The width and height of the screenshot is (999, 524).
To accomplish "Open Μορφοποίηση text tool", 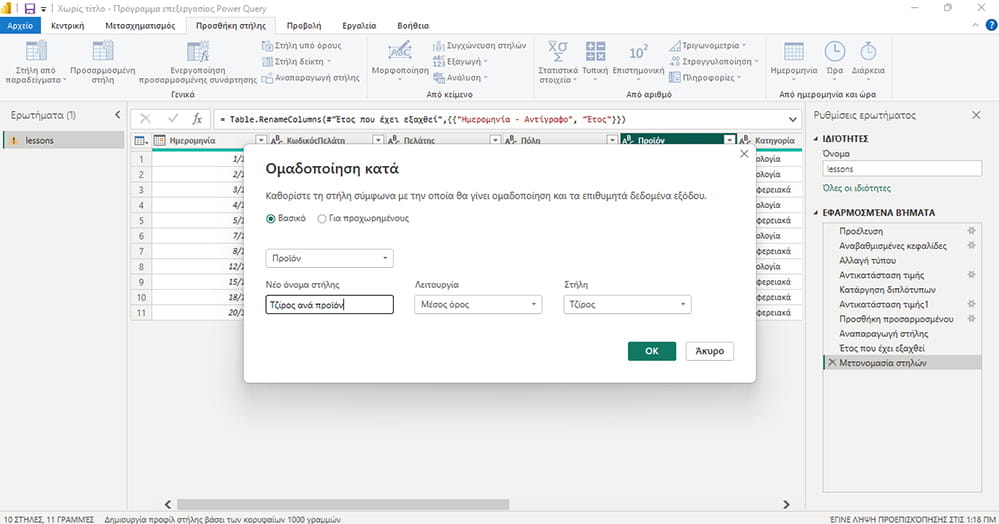I will [x=400, y=62].
